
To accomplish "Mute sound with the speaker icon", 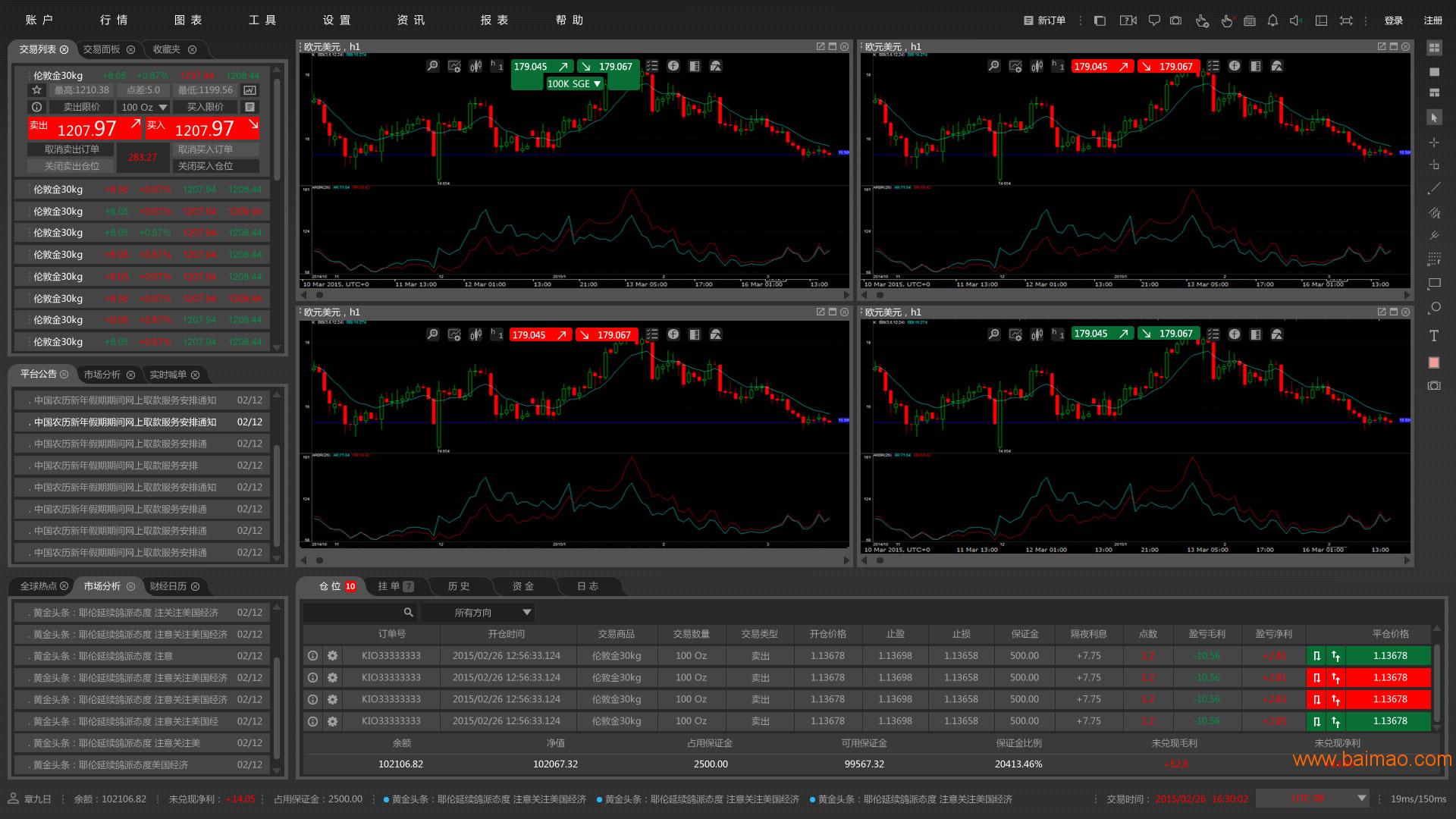I will tap(1296, 20).
